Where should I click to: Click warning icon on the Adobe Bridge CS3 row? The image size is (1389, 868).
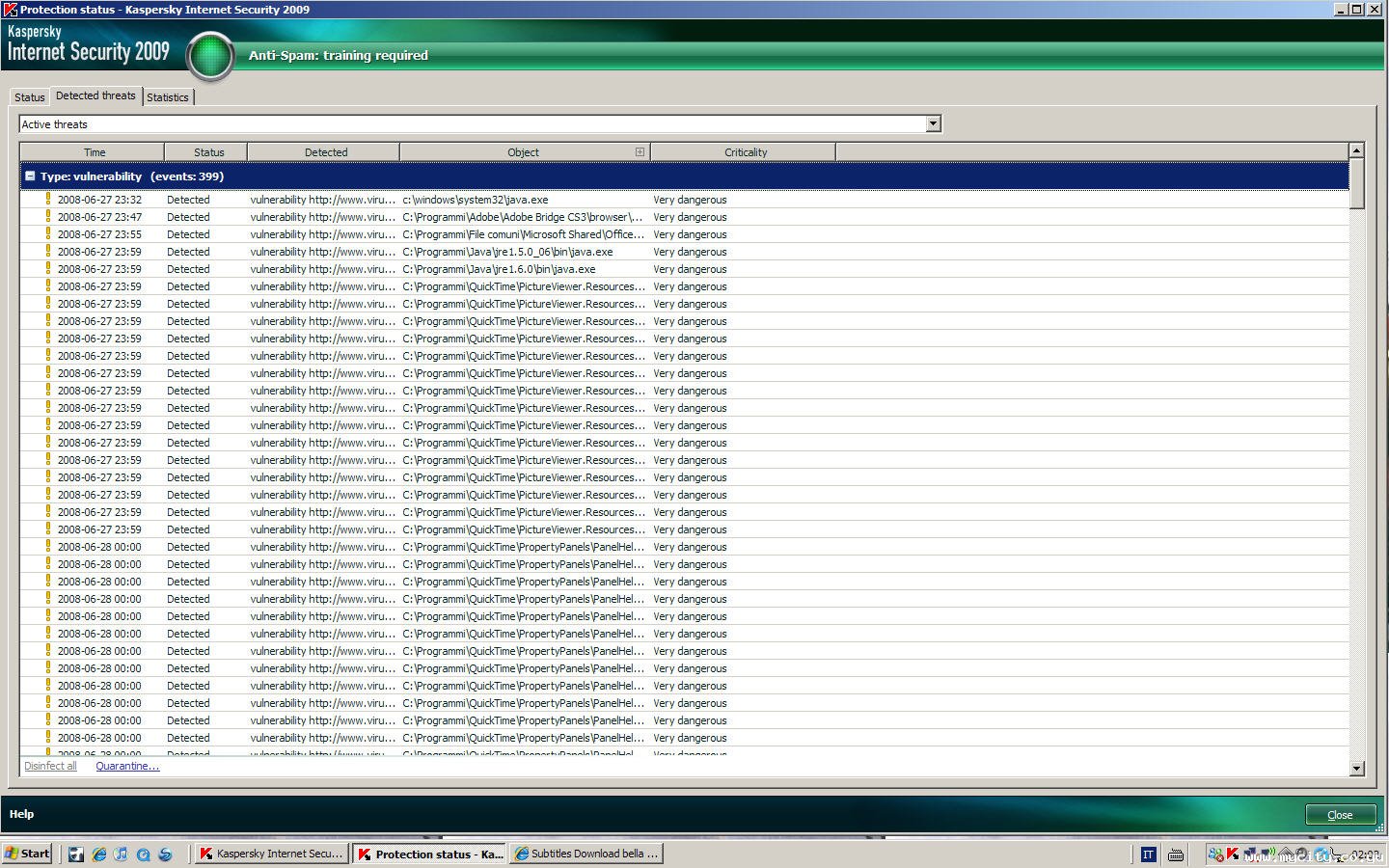[48, 217]
